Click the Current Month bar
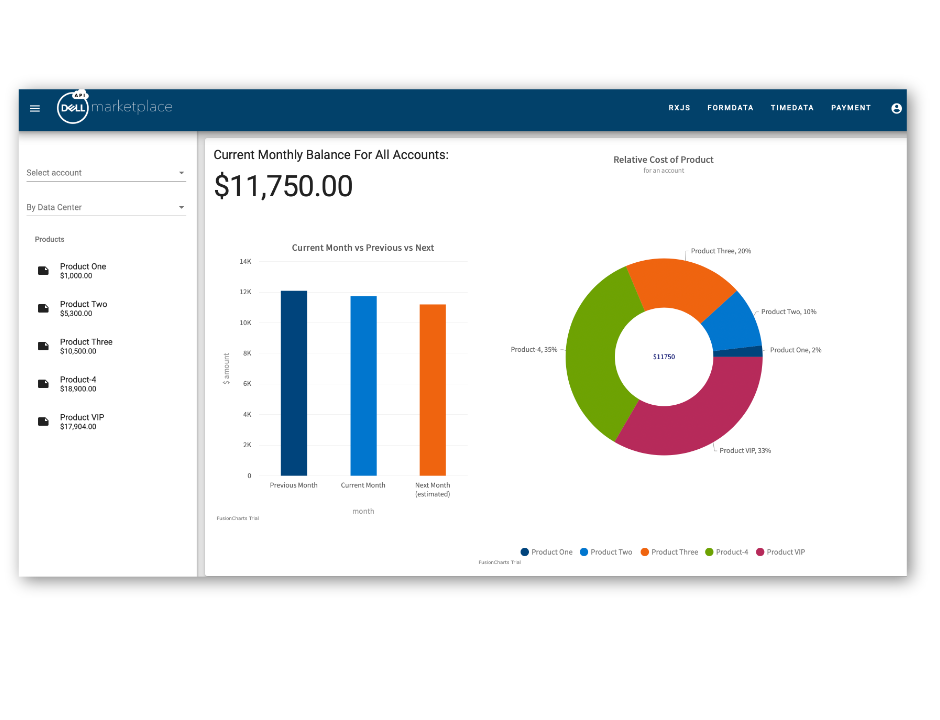This screenshot has height=720, width=940. [x=363, y=385]
